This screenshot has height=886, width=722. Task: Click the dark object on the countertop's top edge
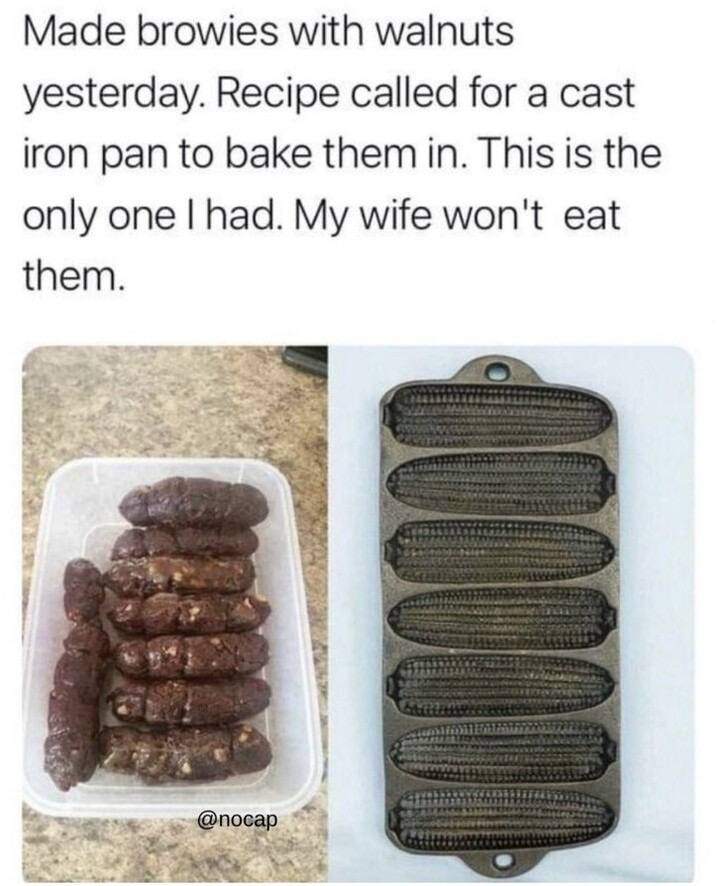[x=306, y=360]
